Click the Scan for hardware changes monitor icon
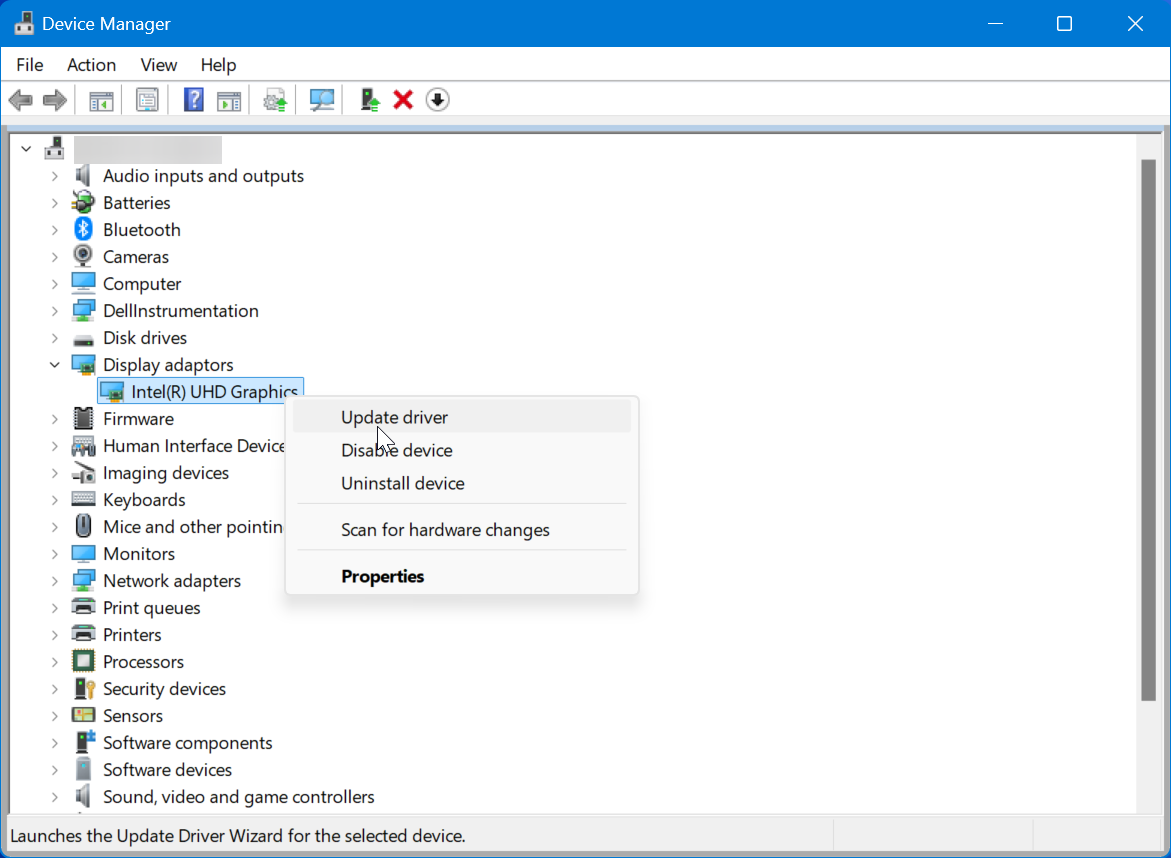1171x858 pixels. tap(322, 100)
